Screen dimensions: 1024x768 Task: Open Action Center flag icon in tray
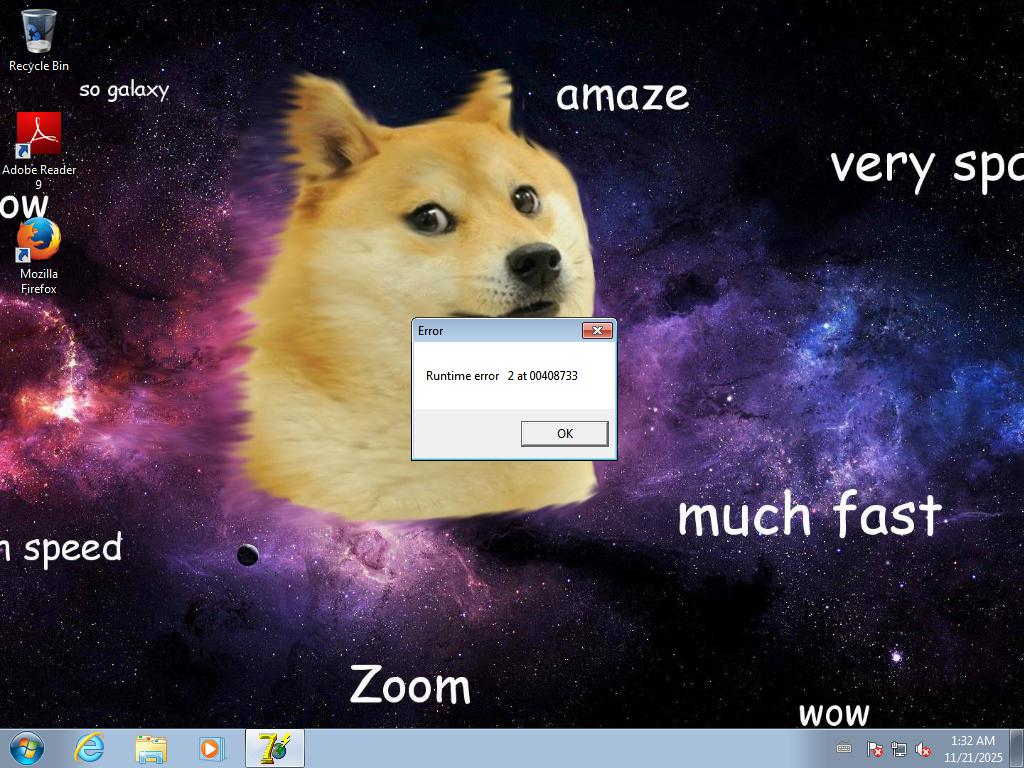coord(873,749)
